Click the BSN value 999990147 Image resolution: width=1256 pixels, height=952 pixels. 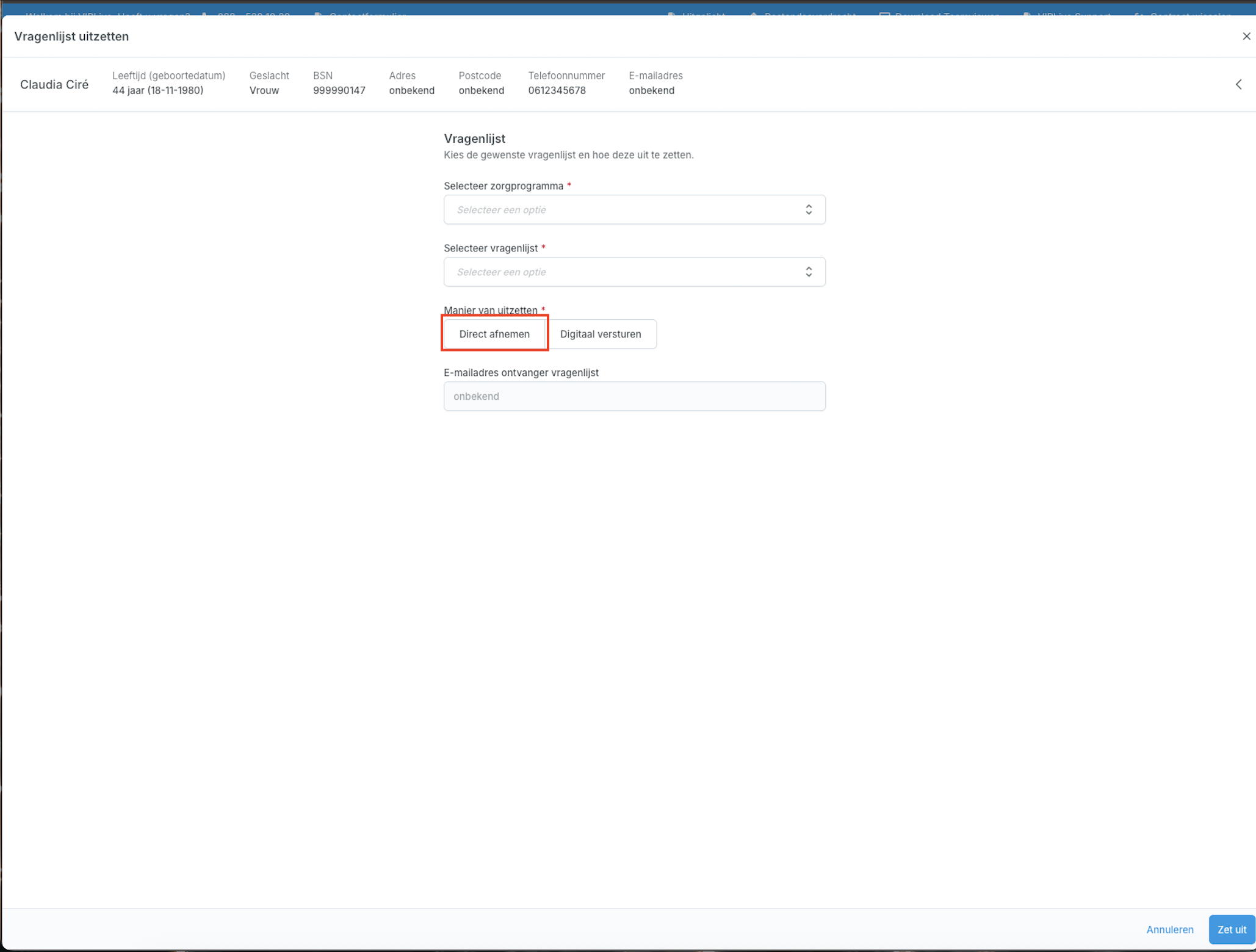[339, 91]
